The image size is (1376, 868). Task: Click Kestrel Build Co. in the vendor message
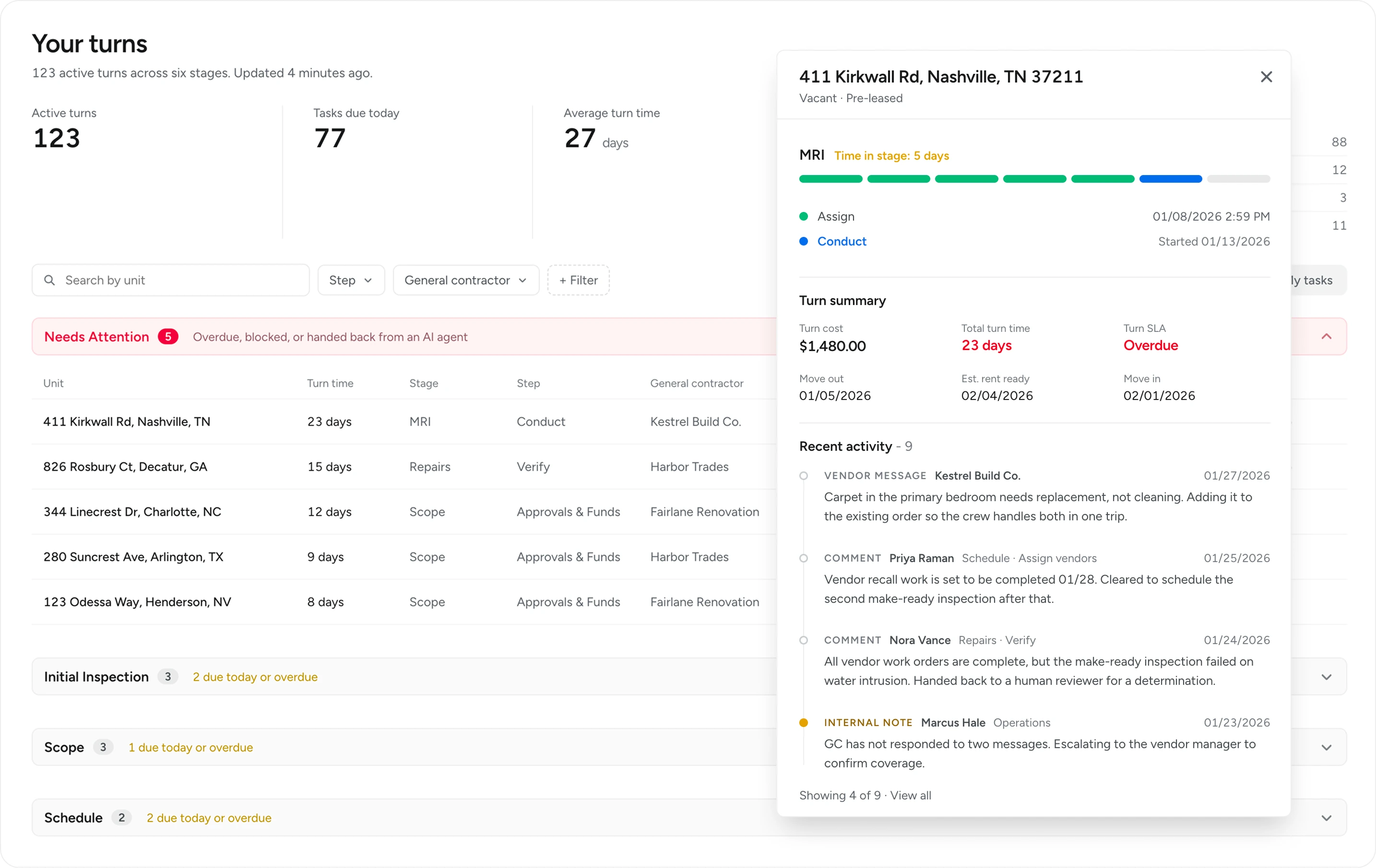pyautogui.click(x=977, y=476)
